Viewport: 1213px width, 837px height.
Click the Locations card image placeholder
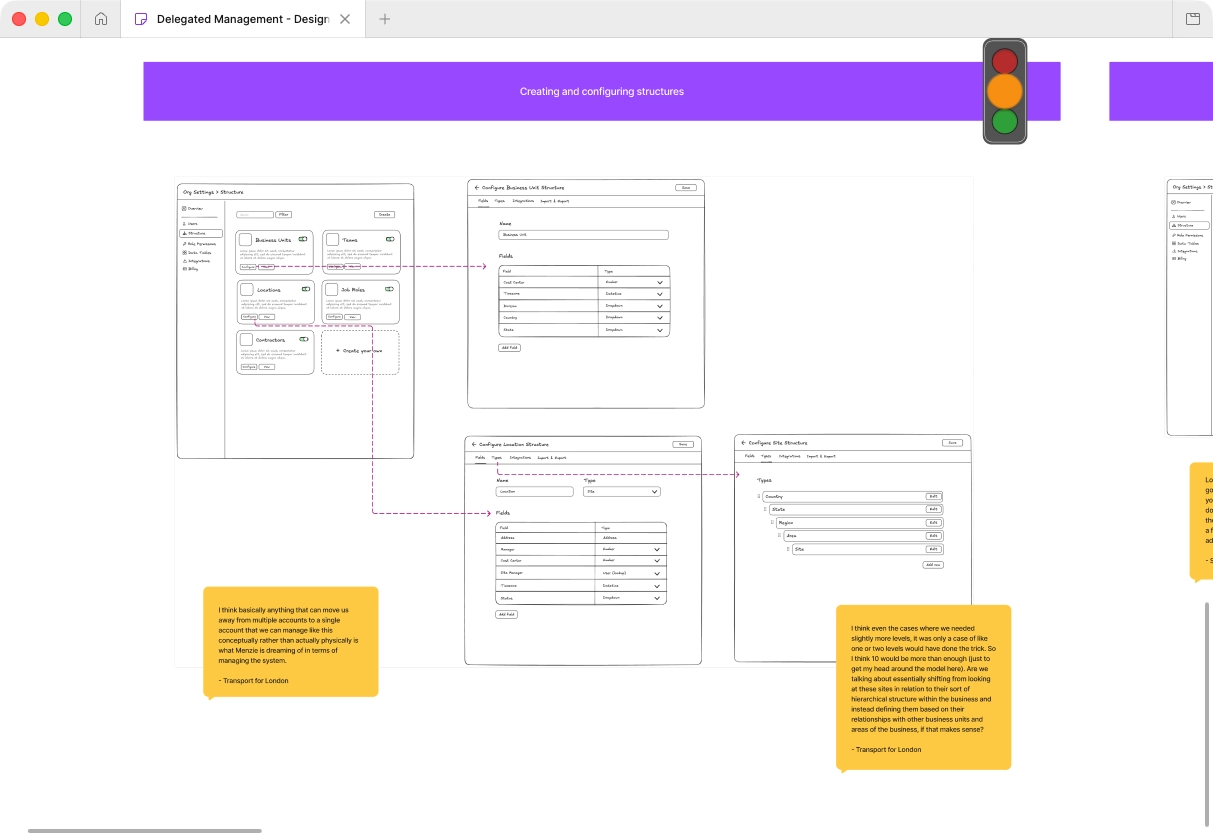(246, 290)
